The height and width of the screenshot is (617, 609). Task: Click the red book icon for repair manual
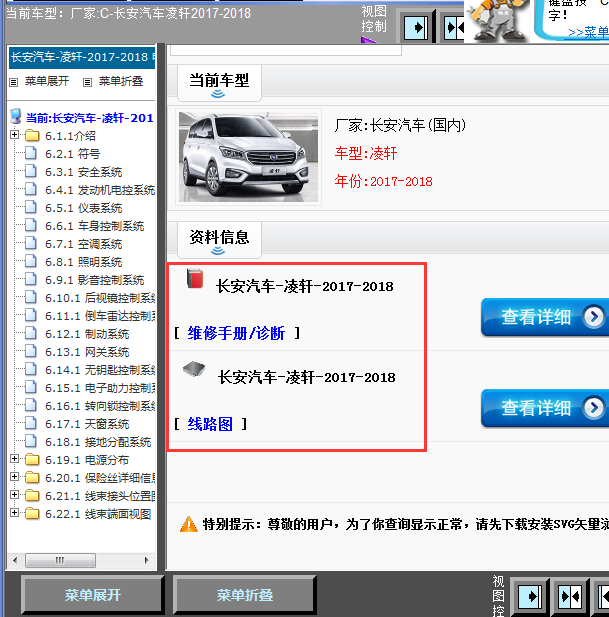pos(195,279)
